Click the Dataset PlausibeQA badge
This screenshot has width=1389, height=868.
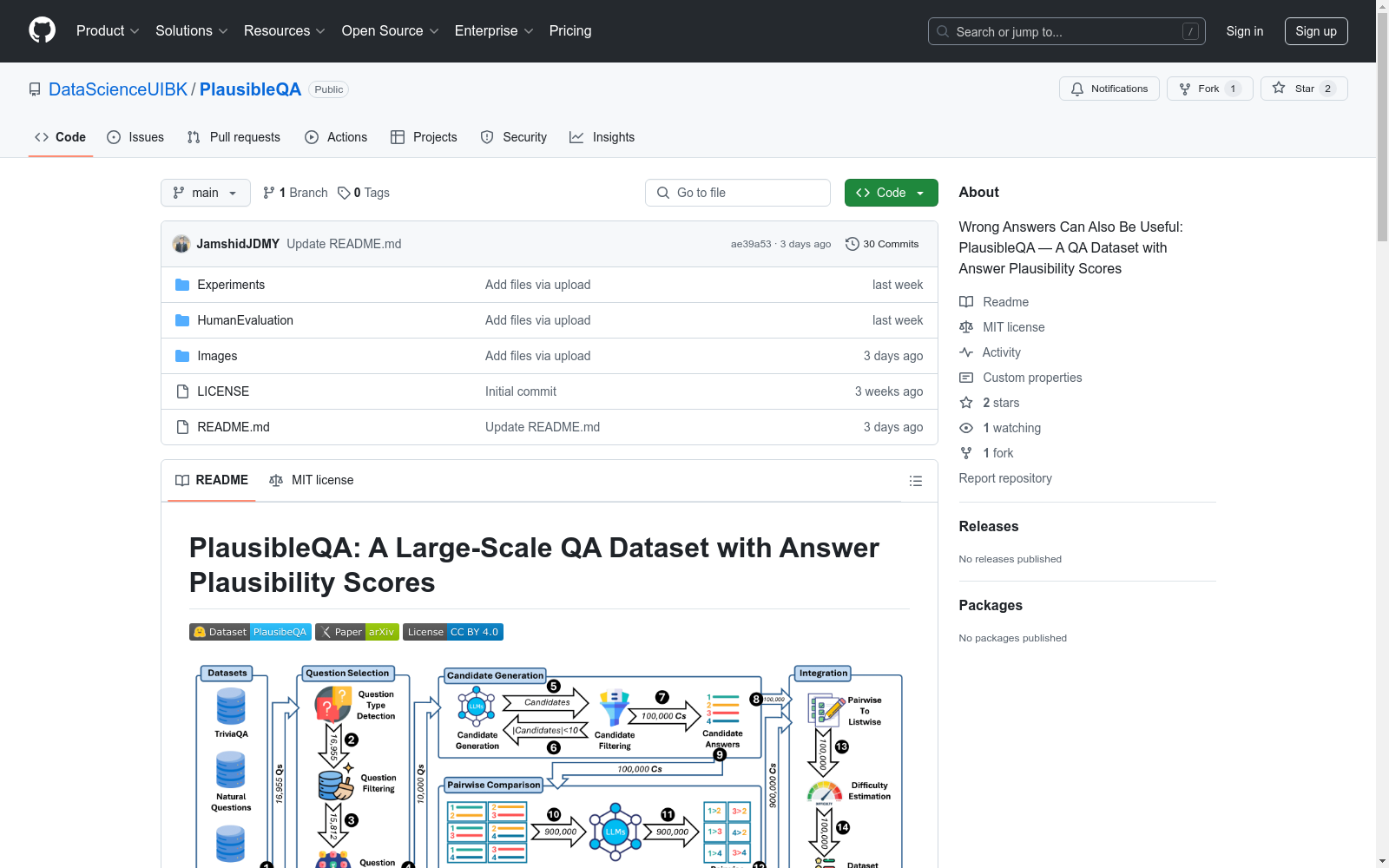250,632
